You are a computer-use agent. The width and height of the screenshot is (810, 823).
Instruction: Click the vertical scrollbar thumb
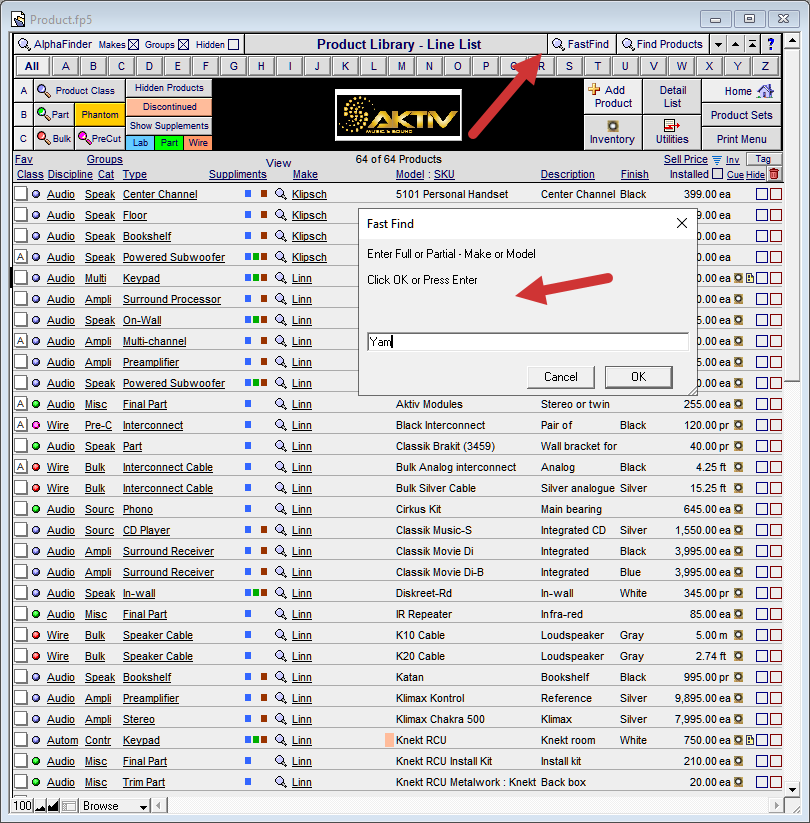[x=792, y=215]
